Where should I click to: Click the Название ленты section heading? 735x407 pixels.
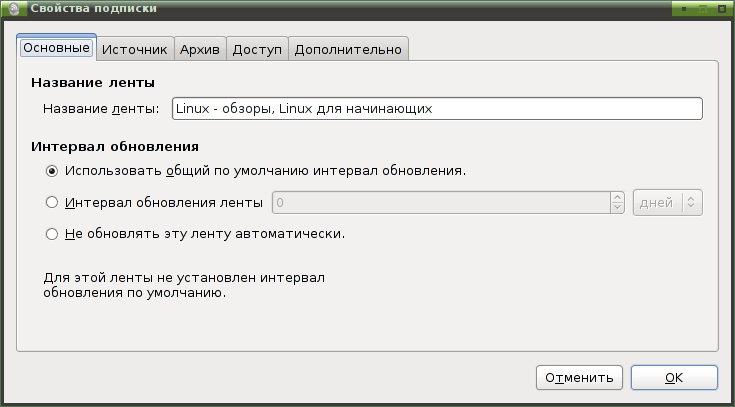click(93, 83)
